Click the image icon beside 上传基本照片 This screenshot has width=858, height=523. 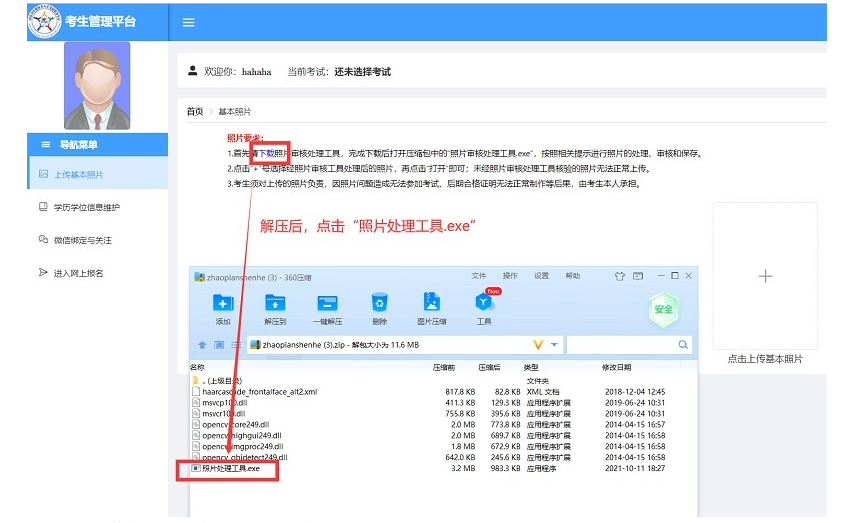click(x=43, y=174)
